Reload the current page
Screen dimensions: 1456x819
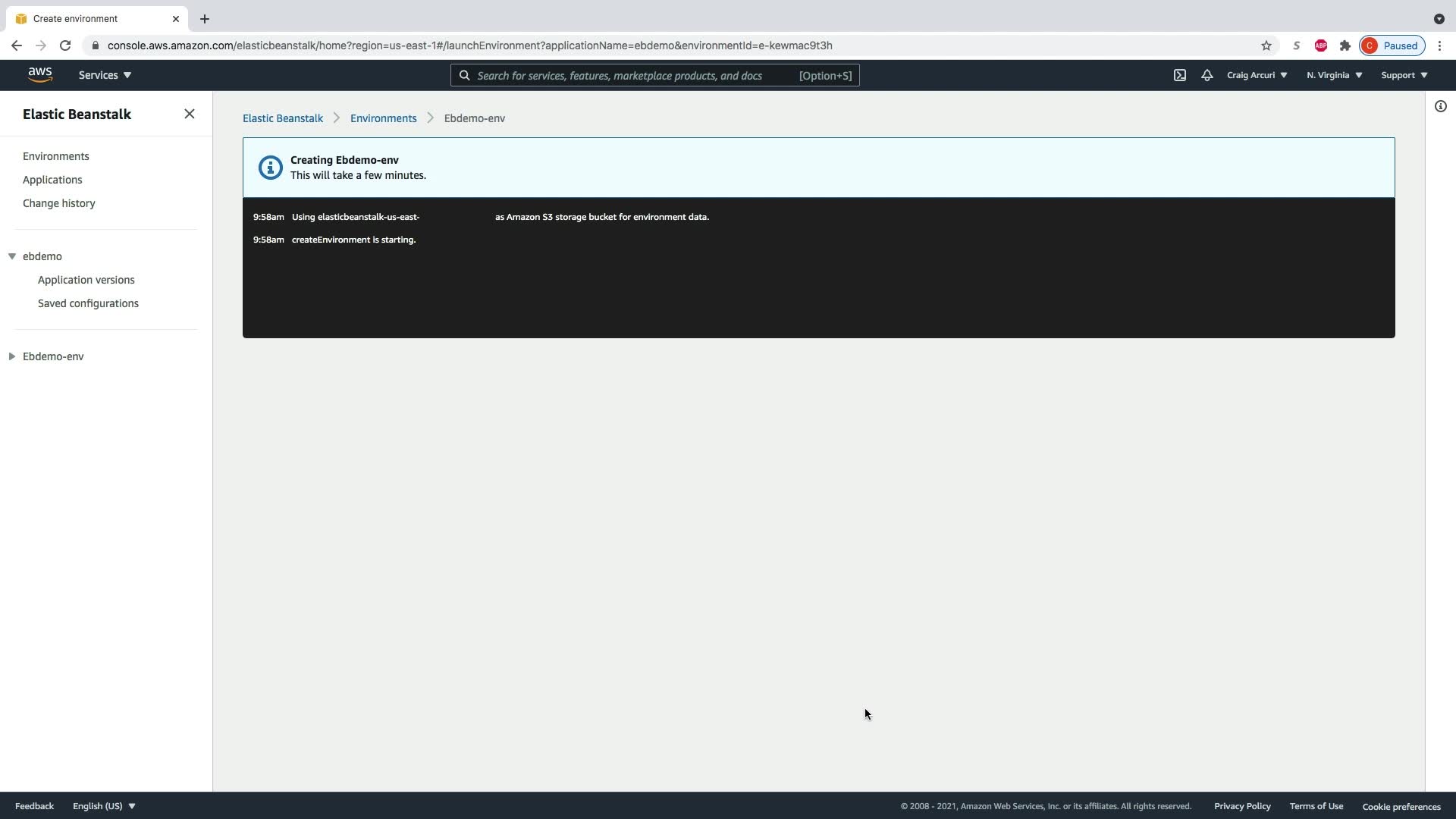pyautogui.click(x=65, y=45)
